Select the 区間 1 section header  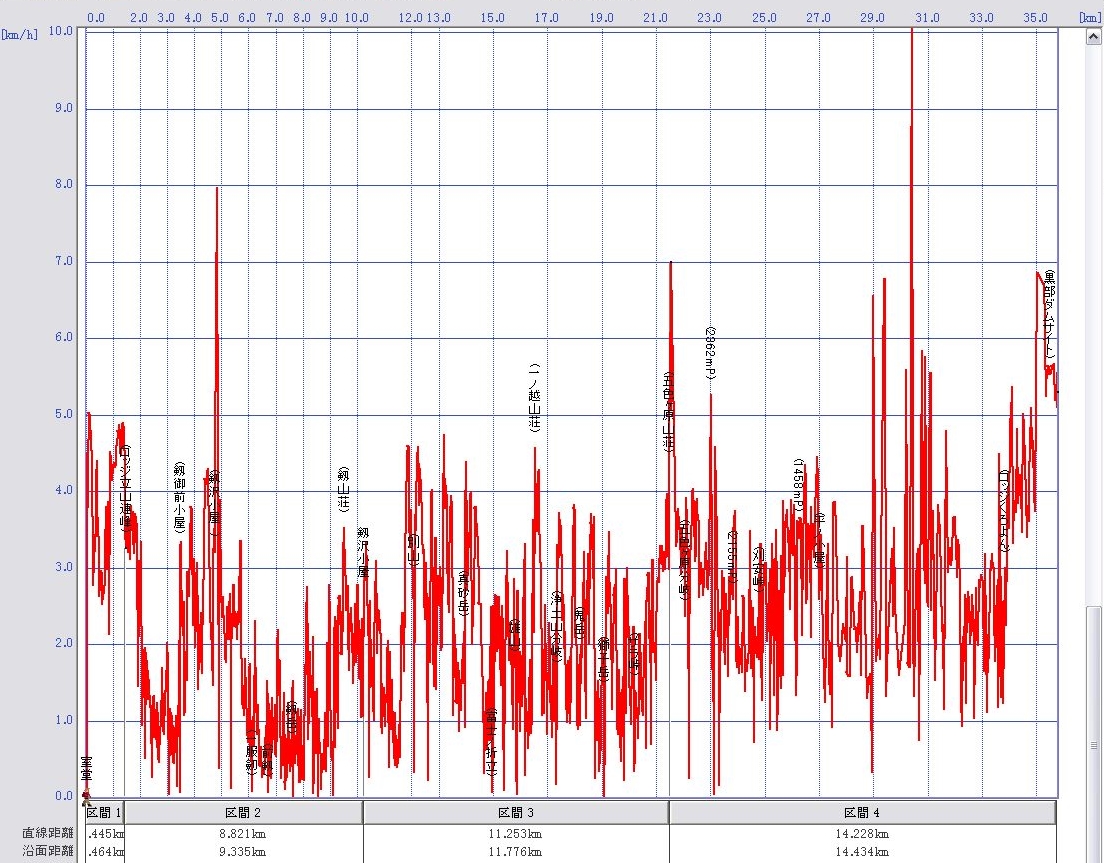click(x=104, y=813)
